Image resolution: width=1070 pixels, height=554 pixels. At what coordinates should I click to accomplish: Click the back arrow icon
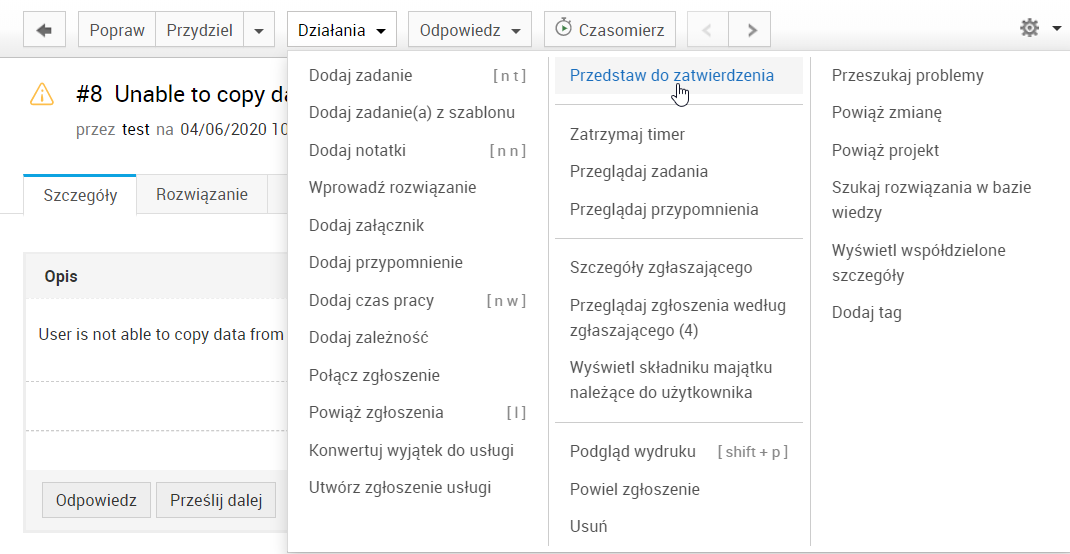[44, 30]
